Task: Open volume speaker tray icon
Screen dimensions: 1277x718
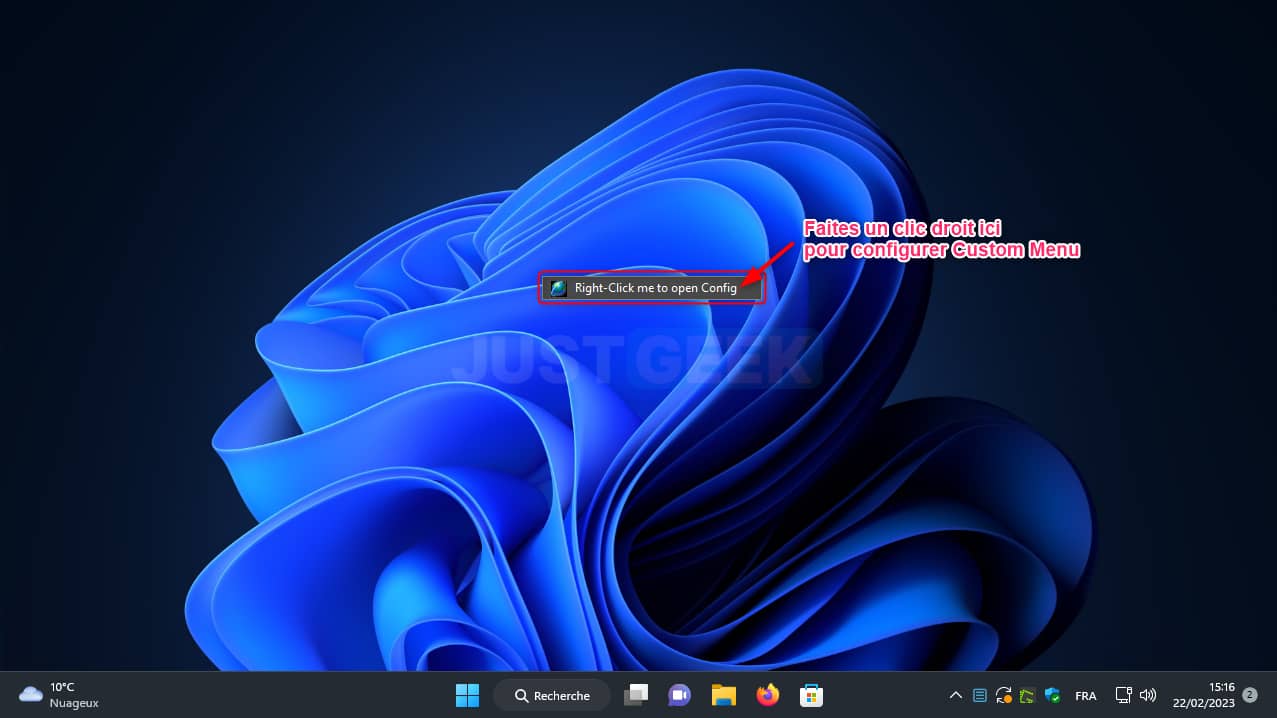Action: click(1148, 695)
